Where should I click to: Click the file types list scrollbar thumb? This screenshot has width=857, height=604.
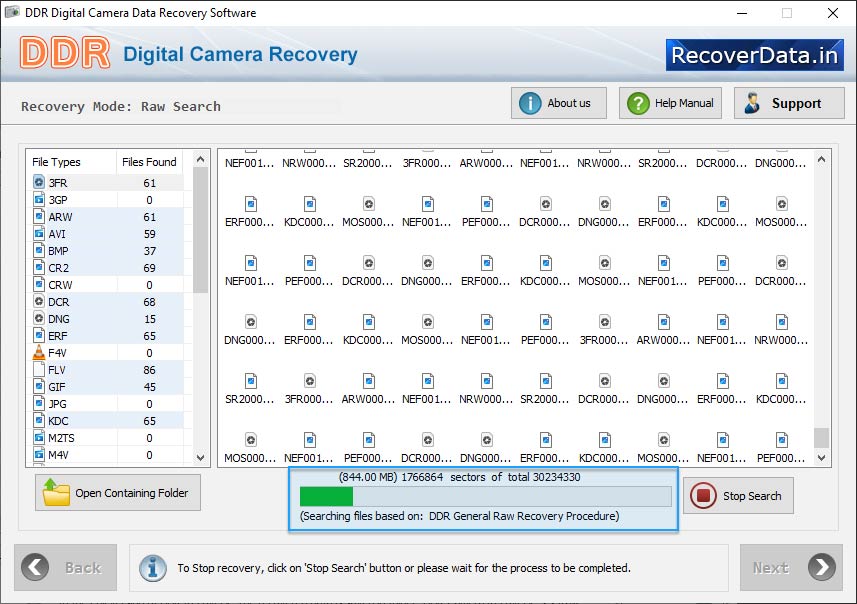(201, 230)
